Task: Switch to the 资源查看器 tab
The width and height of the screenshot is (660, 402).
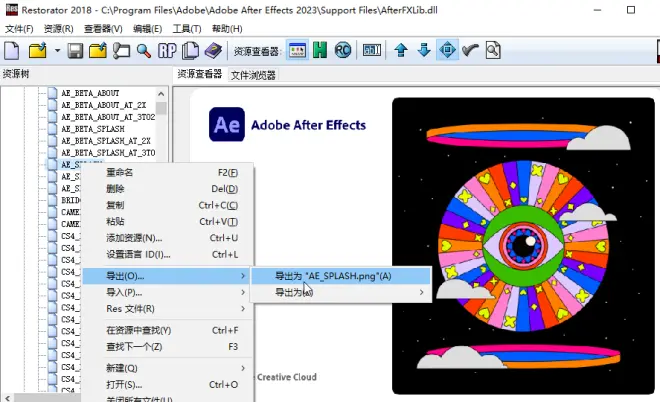Action: pyautogui.click(x=200, y=75)
